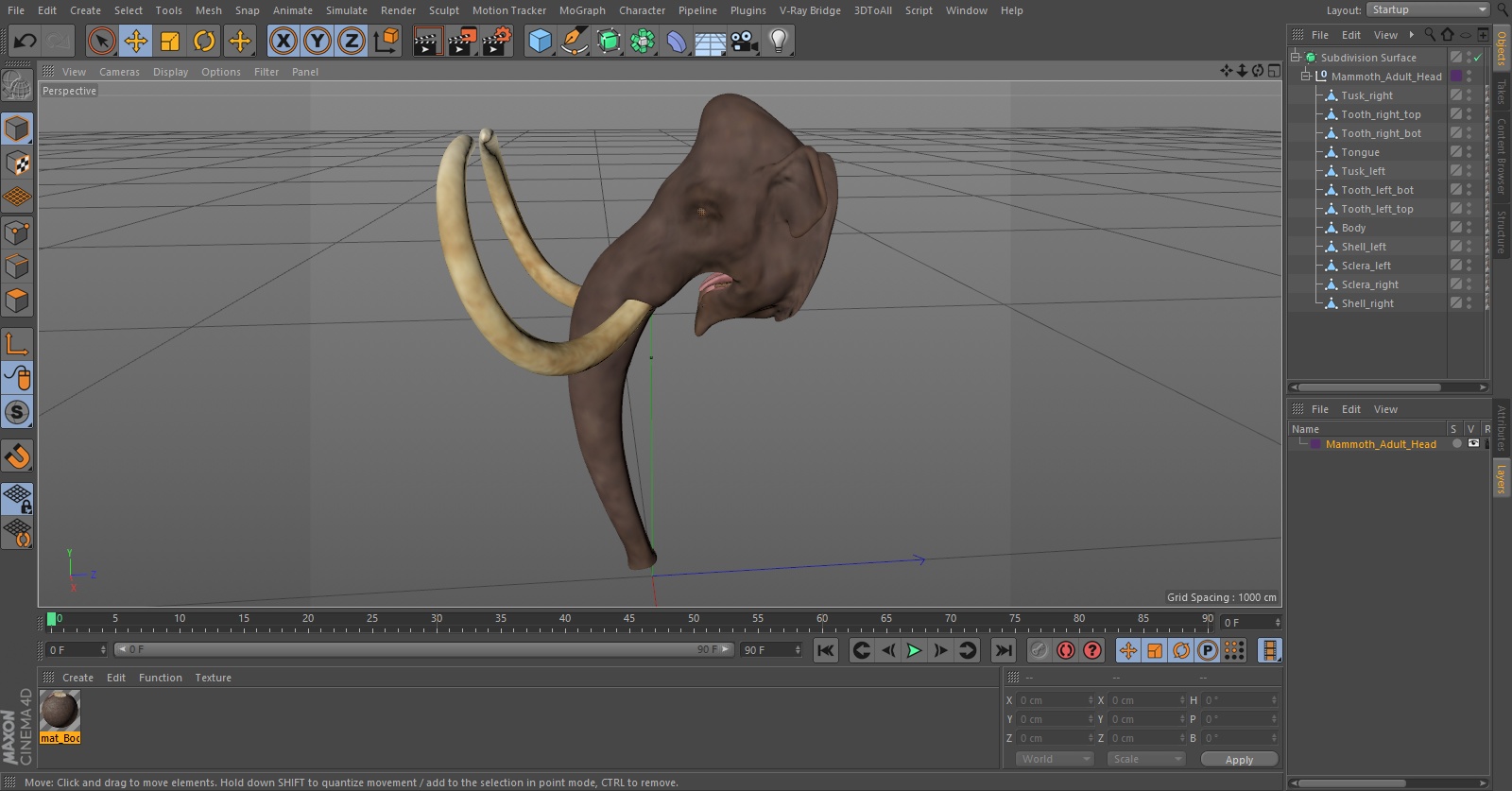Open the Cameras viewport menu
Screen dimensions: 1512x791
[x=119, y=72]
